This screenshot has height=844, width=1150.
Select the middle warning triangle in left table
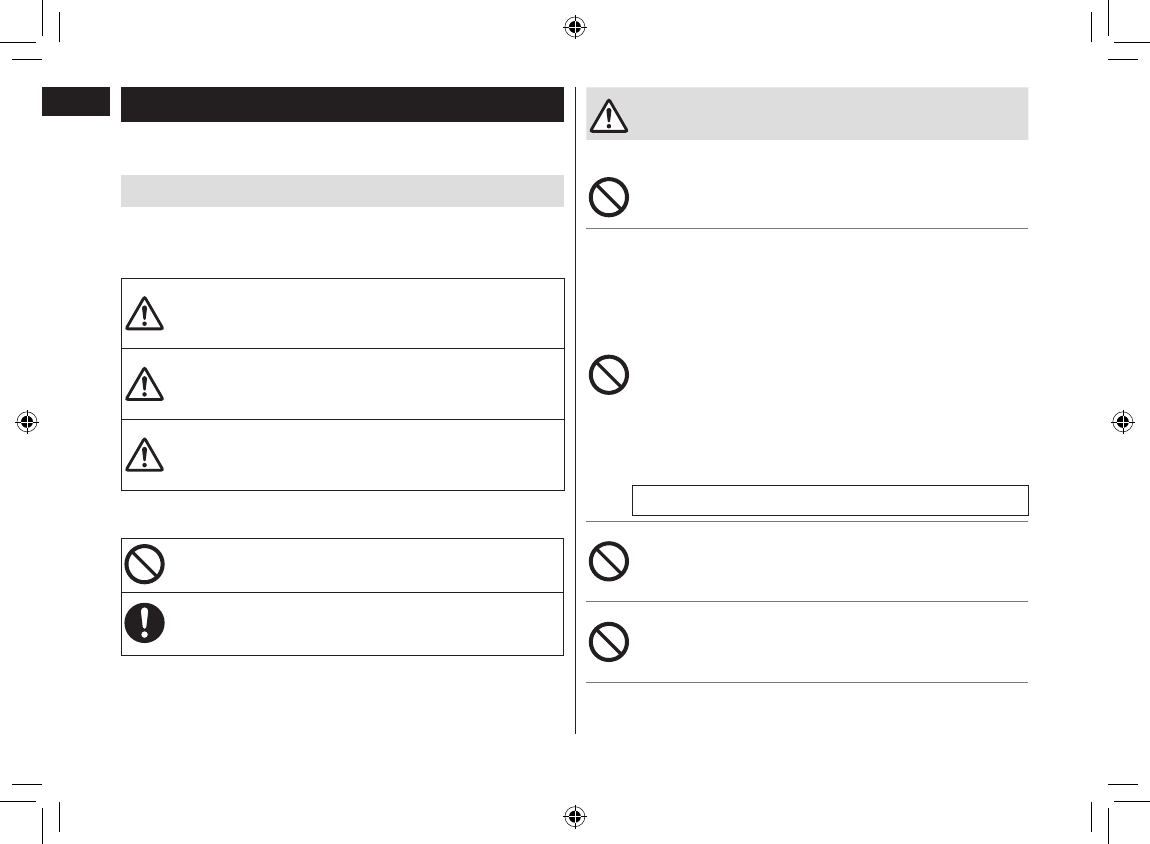pos(144,384)
